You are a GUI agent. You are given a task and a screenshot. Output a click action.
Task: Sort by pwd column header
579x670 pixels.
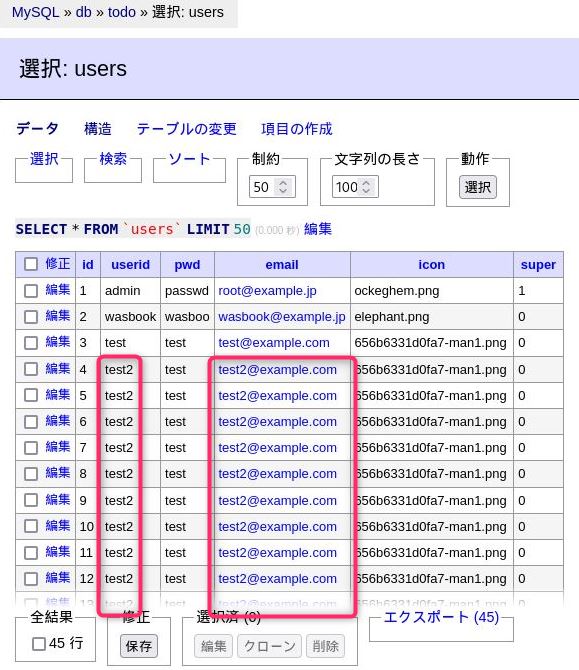(187, 264)
